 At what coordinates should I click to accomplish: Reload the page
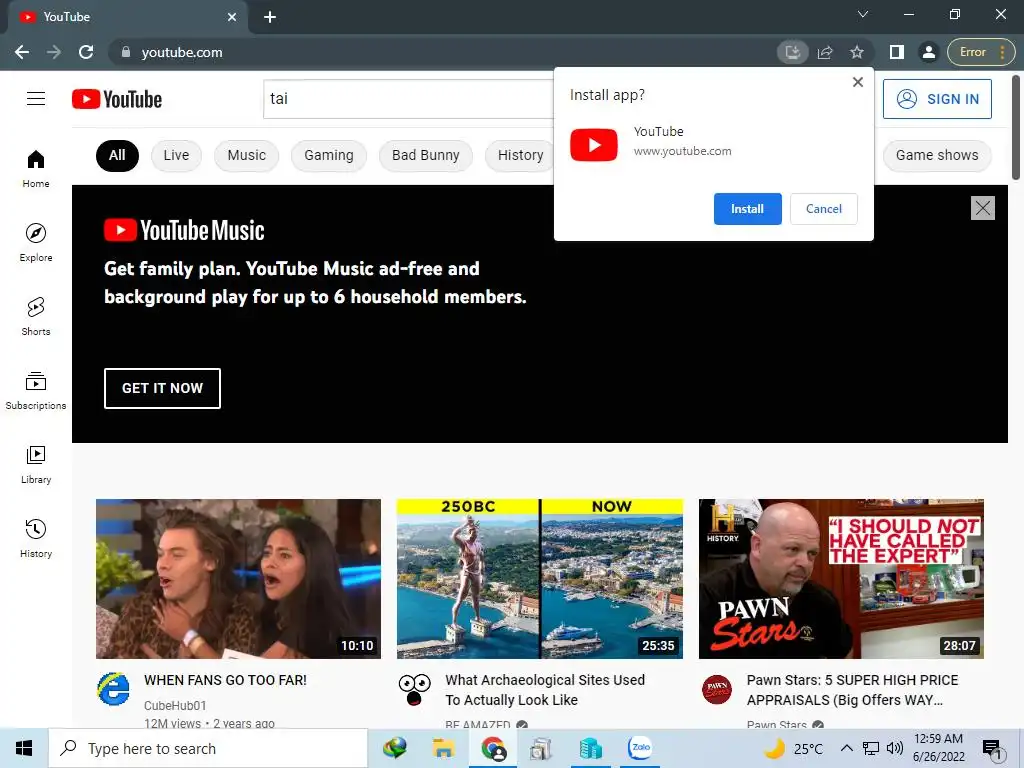pyautogui.click(x=86, y=52)
